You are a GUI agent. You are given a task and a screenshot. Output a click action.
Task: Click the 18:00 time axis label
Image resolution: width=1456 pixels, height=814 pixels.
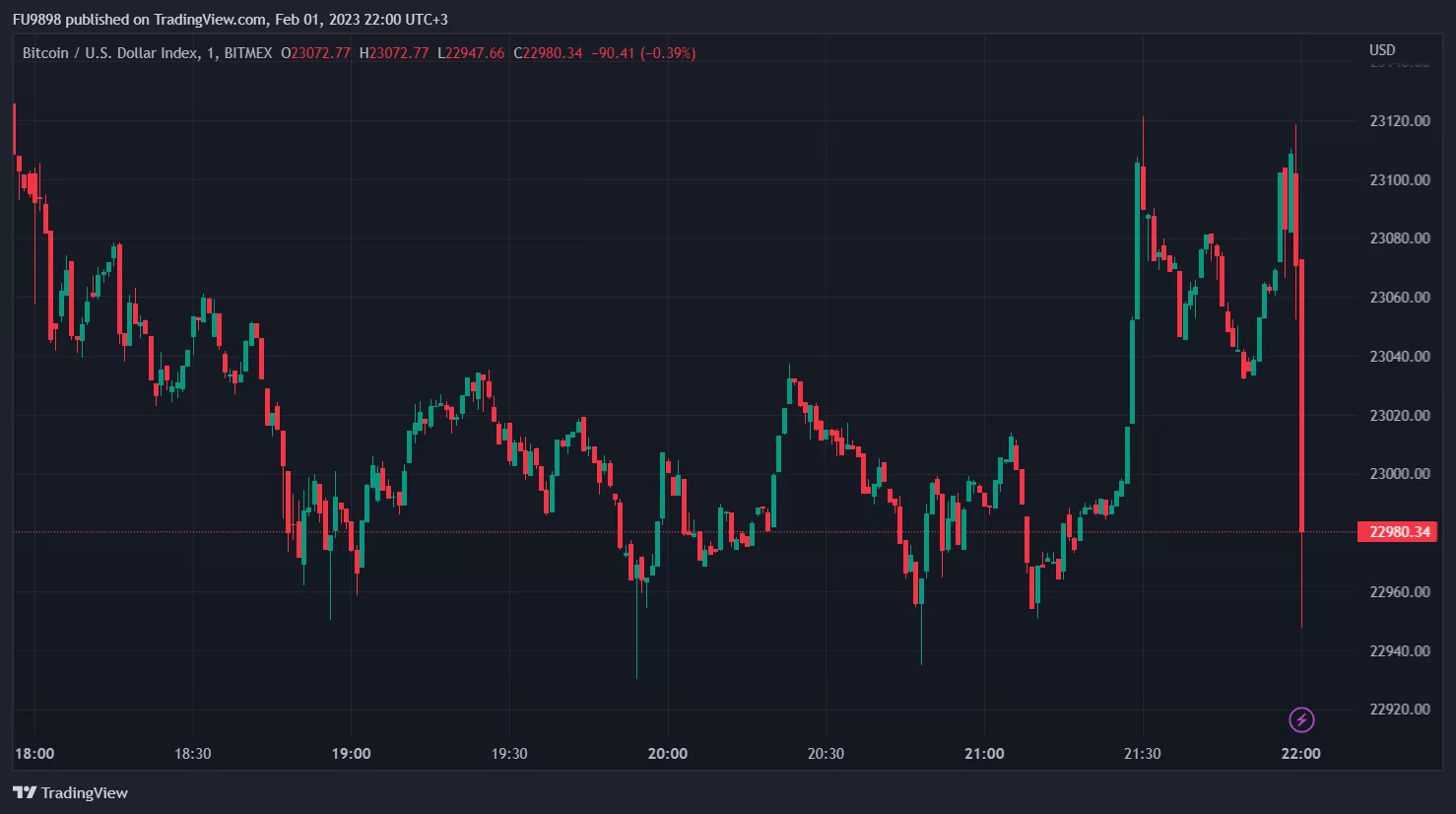coord(34,754)
